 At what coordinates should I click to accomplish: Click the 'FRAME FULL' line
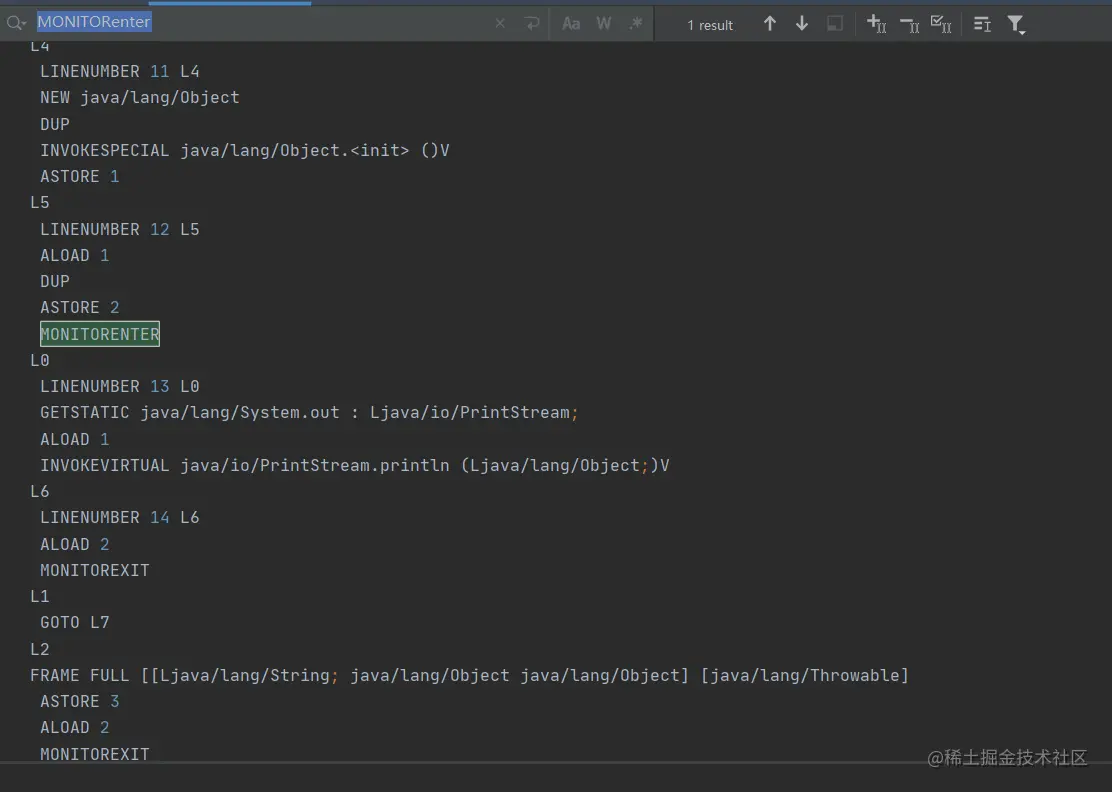click(x=469, y=675)
